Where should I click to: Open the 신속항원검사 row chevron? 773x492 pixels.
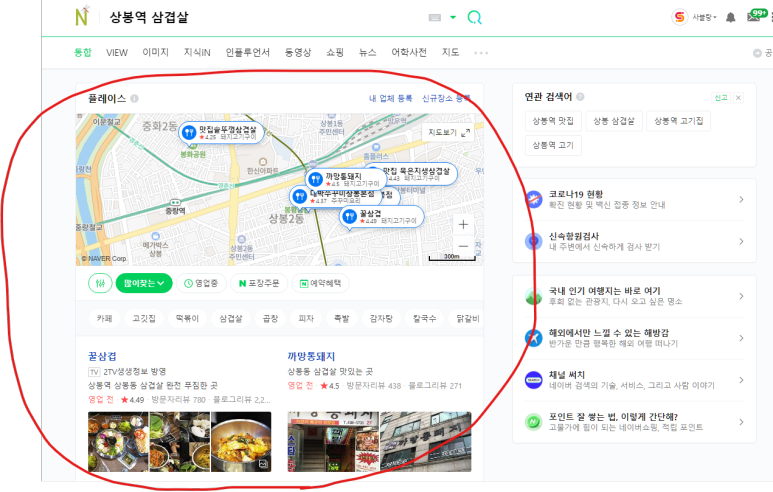coord(741,241)
